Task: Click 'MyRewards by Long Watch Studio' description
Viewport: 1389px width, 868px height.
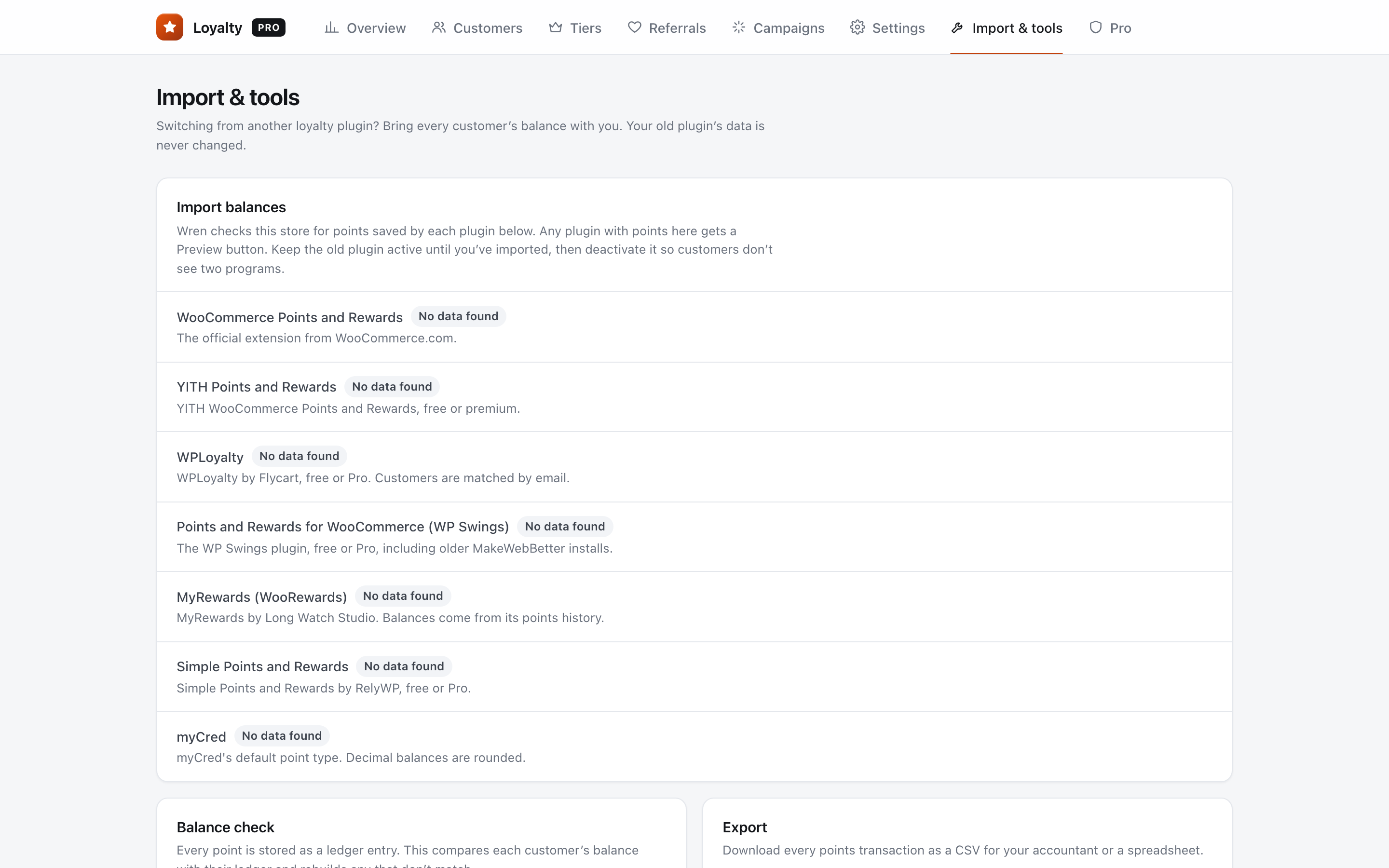Action: tap(390, 618)
